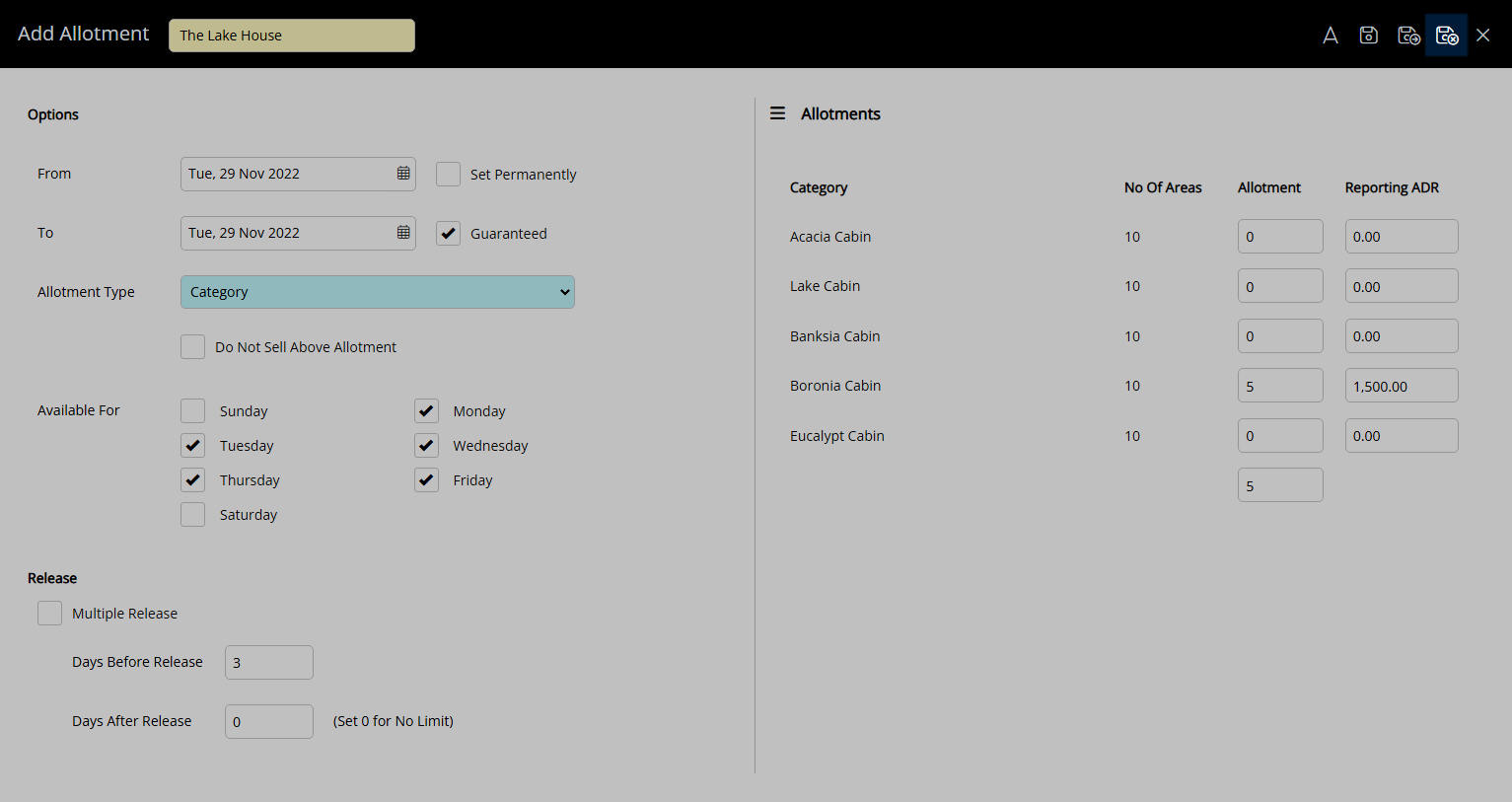Click the Boronia Cabin category name
The height and width of the screenshot is (802, 1512).
click(x=835, y=386)
